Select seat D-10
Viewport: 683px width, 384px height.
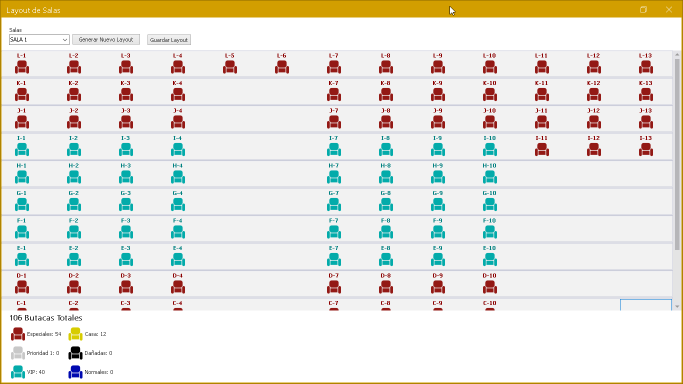[x=490, y=286]
